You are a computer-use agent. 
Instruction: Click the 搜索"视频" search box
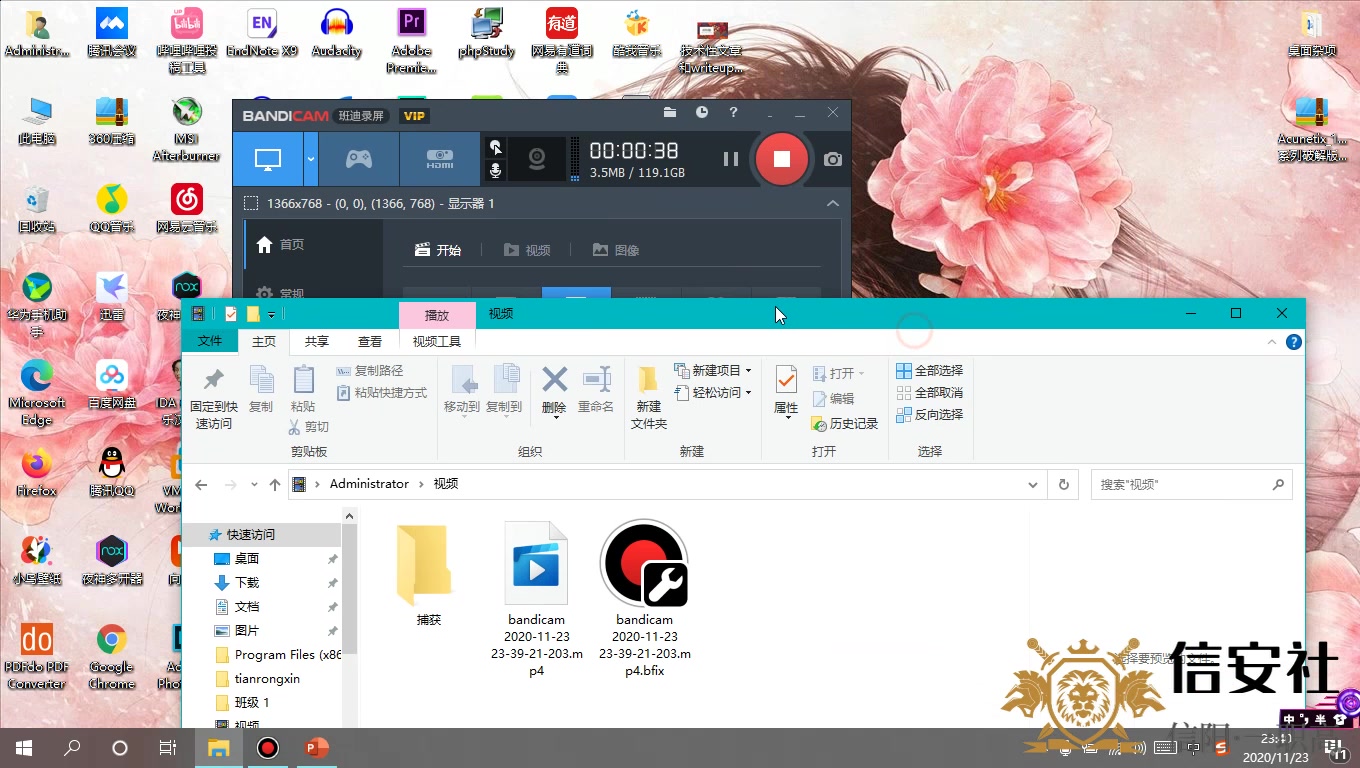click(1191, 484)
